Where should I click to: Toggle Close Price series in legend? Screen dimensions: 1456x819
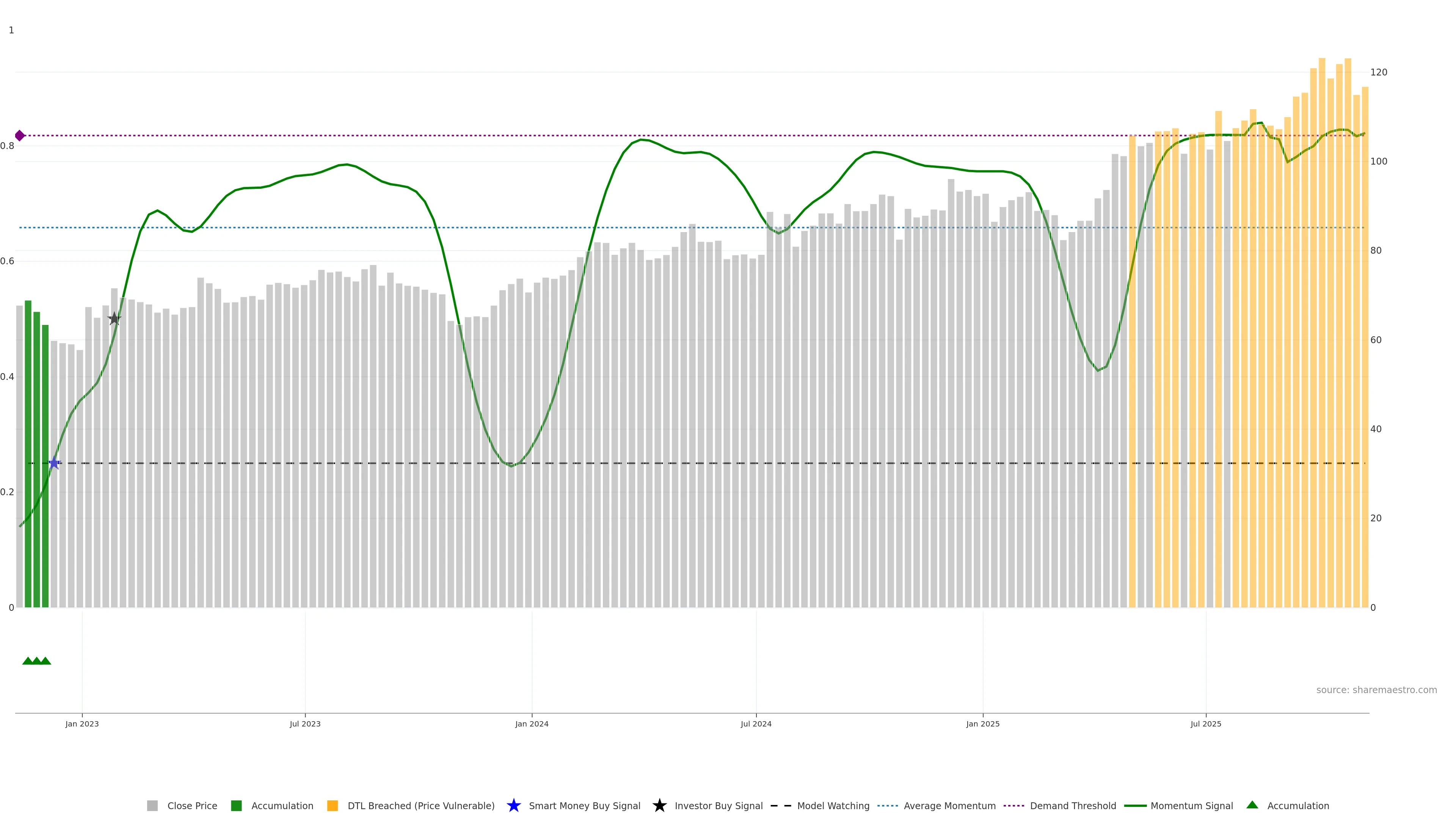[x=191, y=805]
